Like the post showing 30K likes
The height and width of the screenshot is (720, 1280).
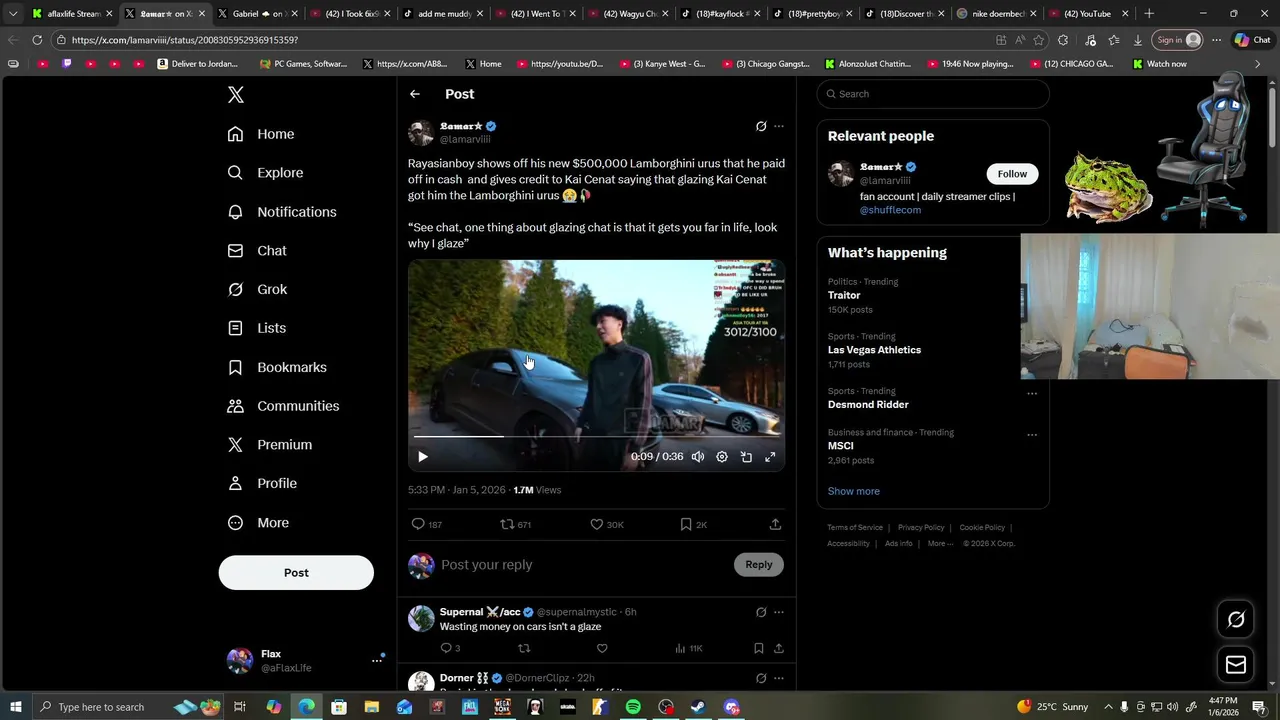607,524
